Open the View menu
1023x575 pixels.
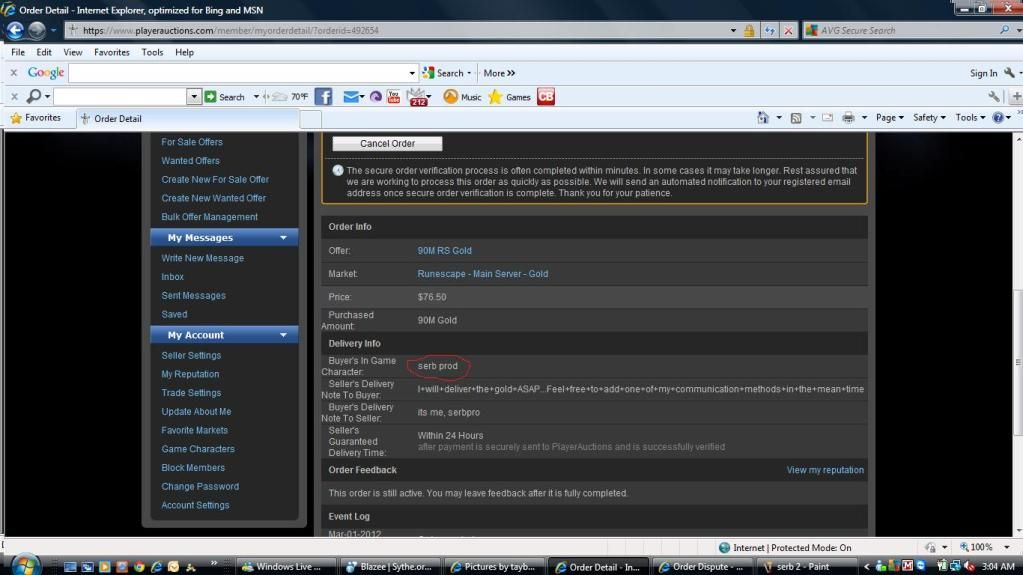point(72,52)
